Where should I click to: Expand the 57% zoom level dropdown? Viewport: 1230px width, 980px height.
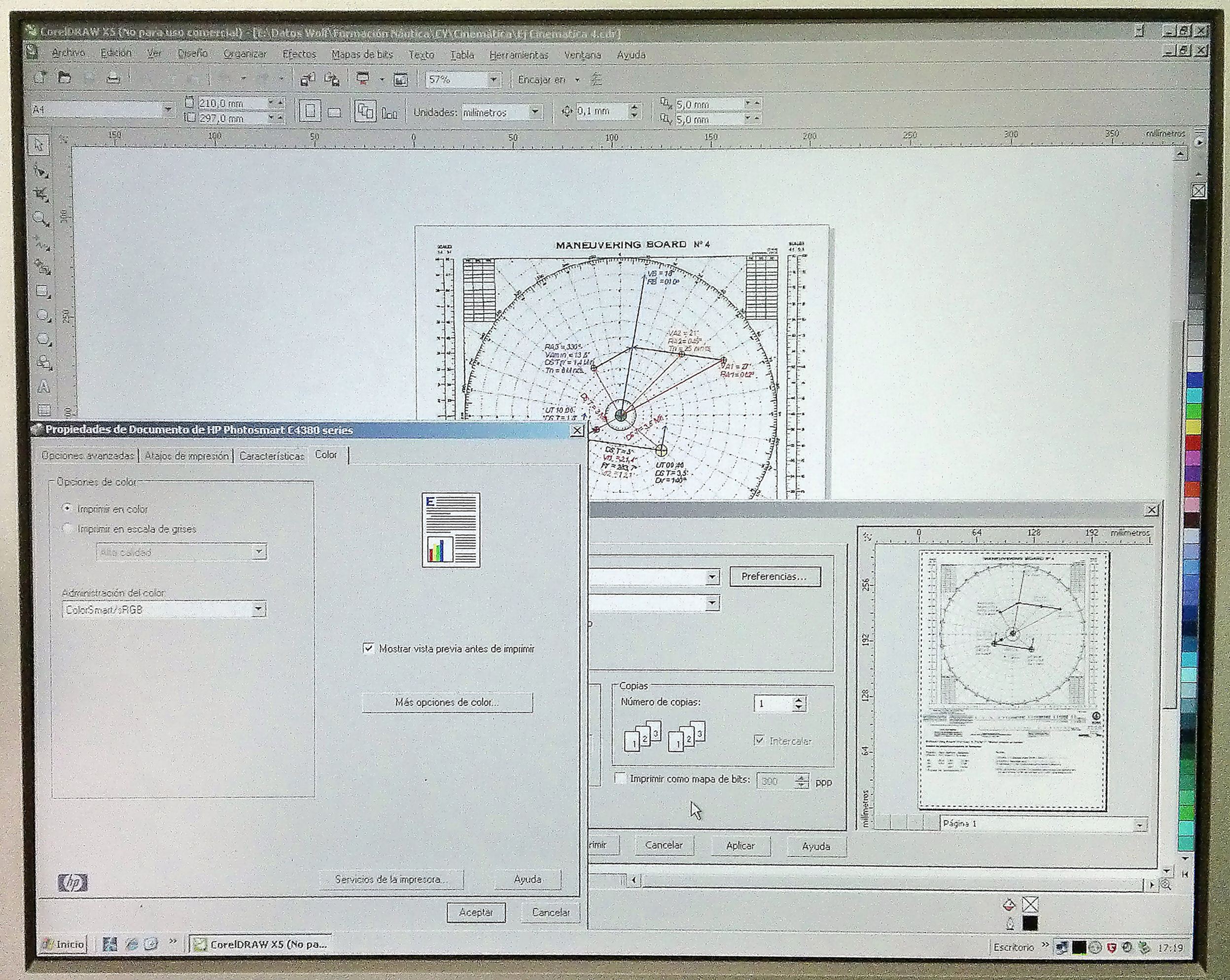click(x=493, y=80)
